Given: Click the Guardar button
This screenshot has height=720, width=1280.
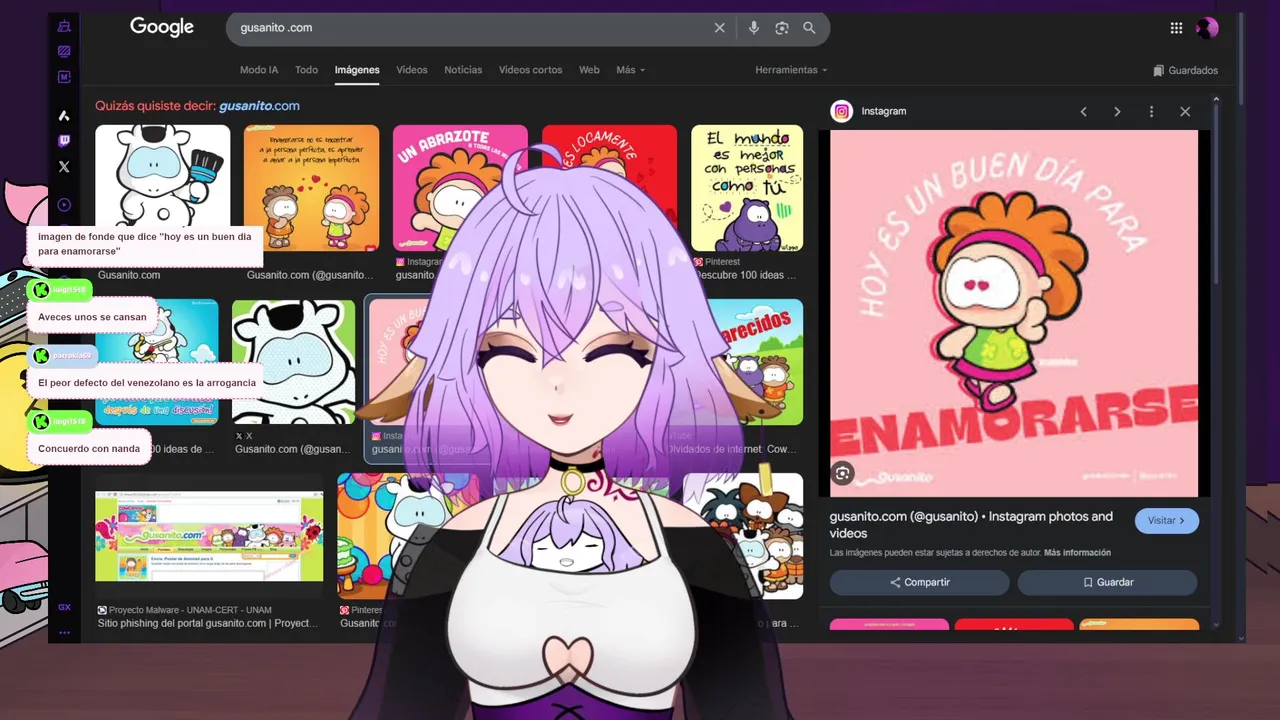Looking at the screenshot, I should (1107, 582).
